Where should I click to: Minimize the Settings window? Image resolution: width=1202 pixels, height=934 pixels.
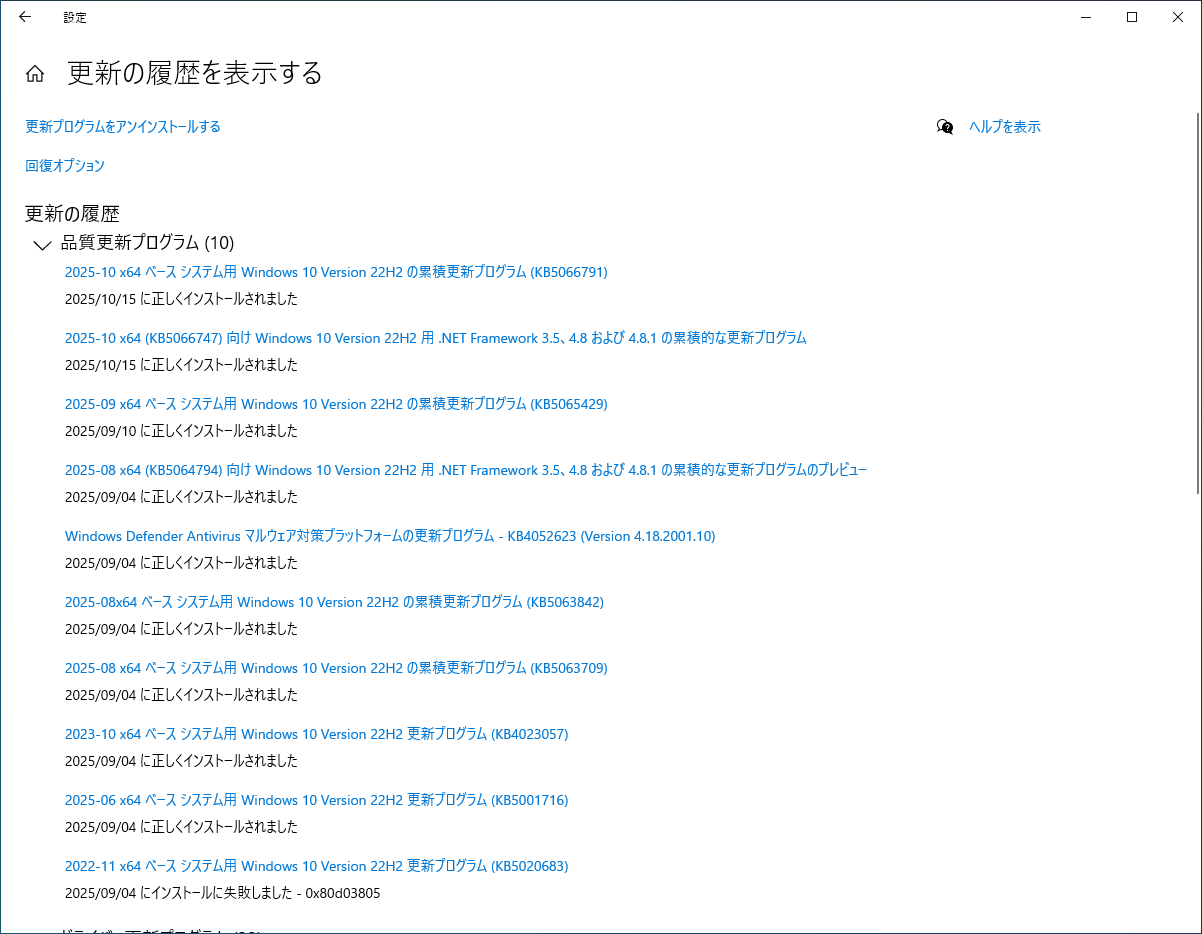1086,17
